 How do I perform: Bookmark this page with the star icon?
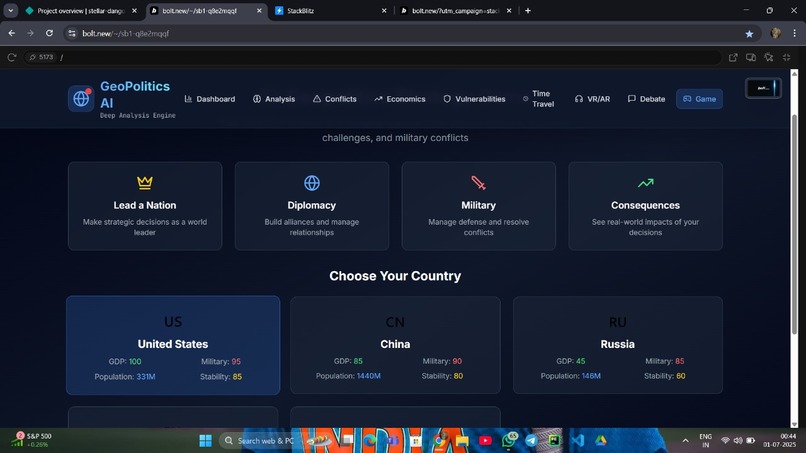pos(749,33)
